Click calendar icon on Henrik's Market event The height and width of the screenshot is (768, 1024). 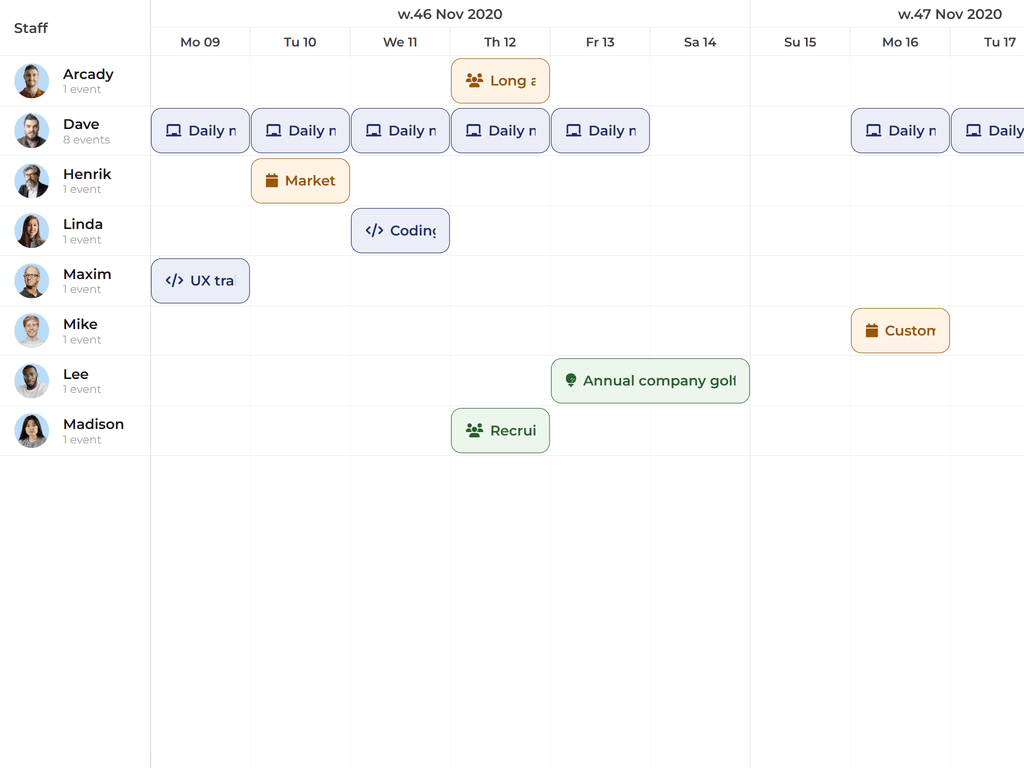pos(271,181)
